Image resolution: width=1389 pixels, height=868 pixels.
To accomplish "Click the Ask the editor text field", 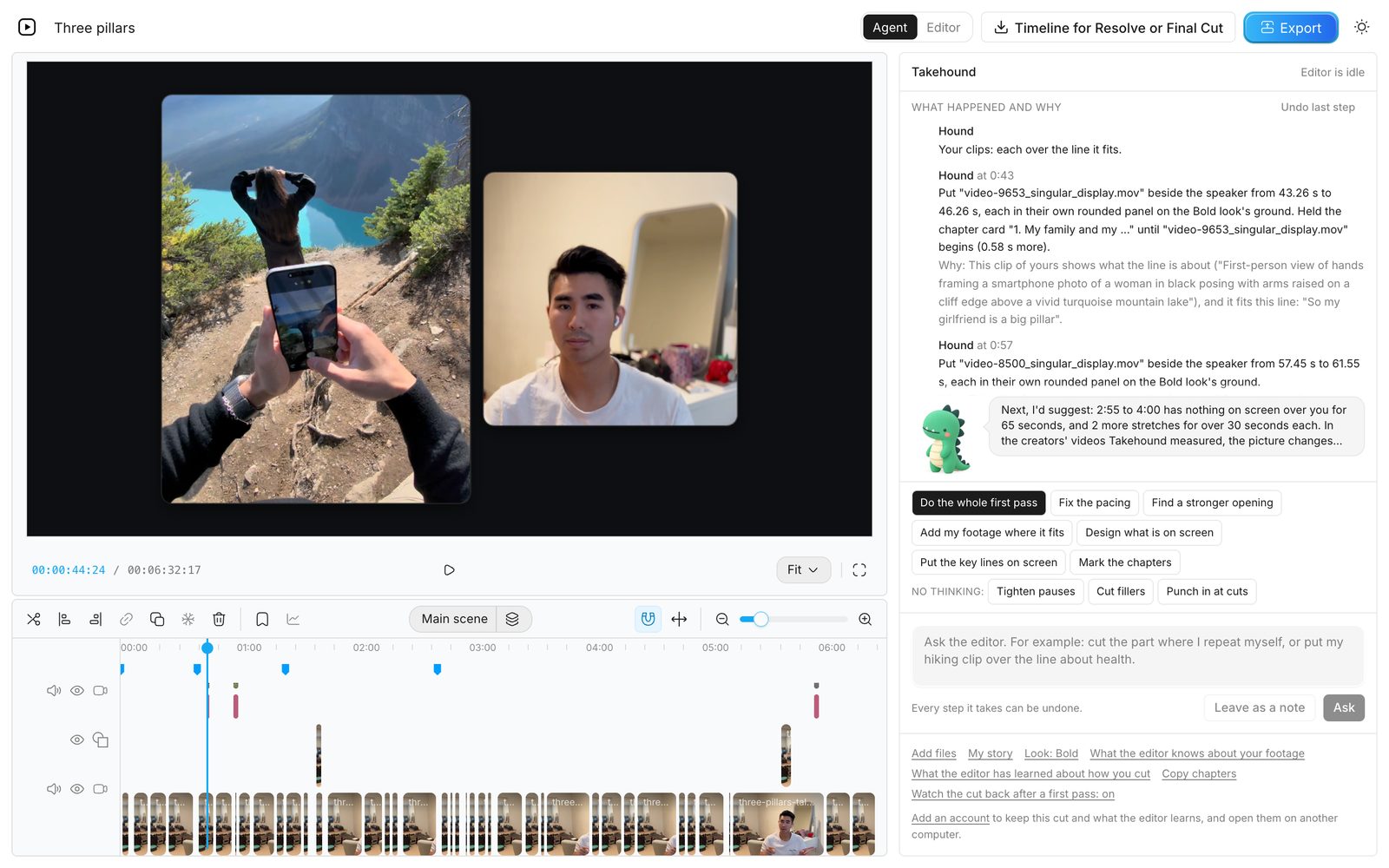I will [x=1138, y=655].
